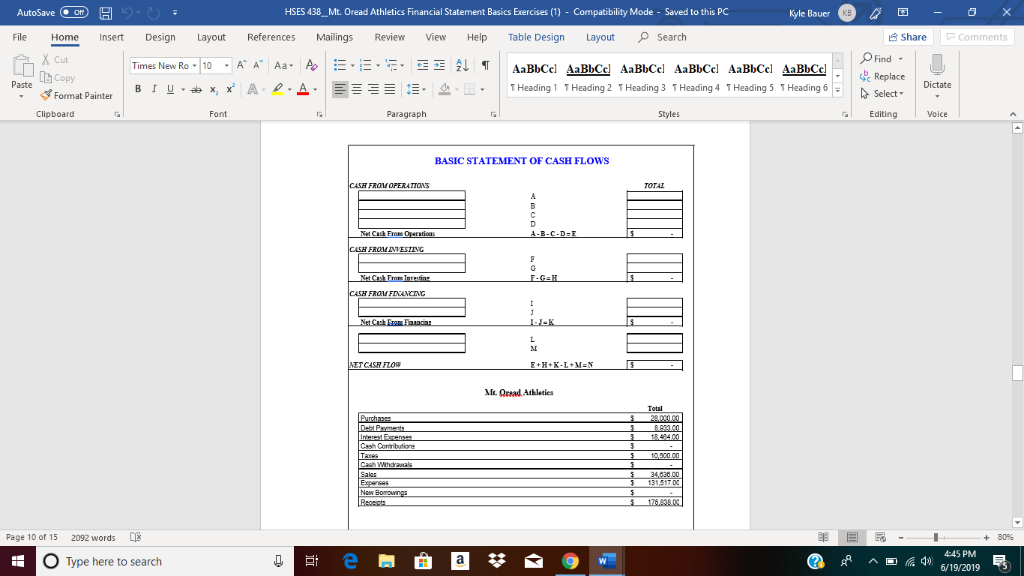This screenshot has width=1024, height=576.
Task: Expand the font color dropdown arrow
Action: point(315,89)
